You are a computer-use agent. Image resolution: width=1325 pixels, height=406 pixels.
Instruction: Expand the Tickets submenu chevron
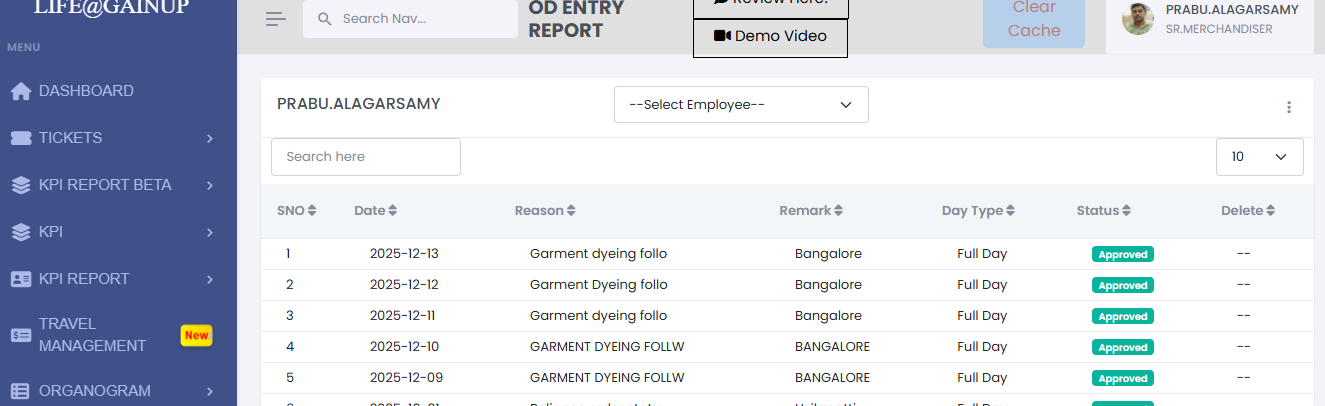(210, 138)
